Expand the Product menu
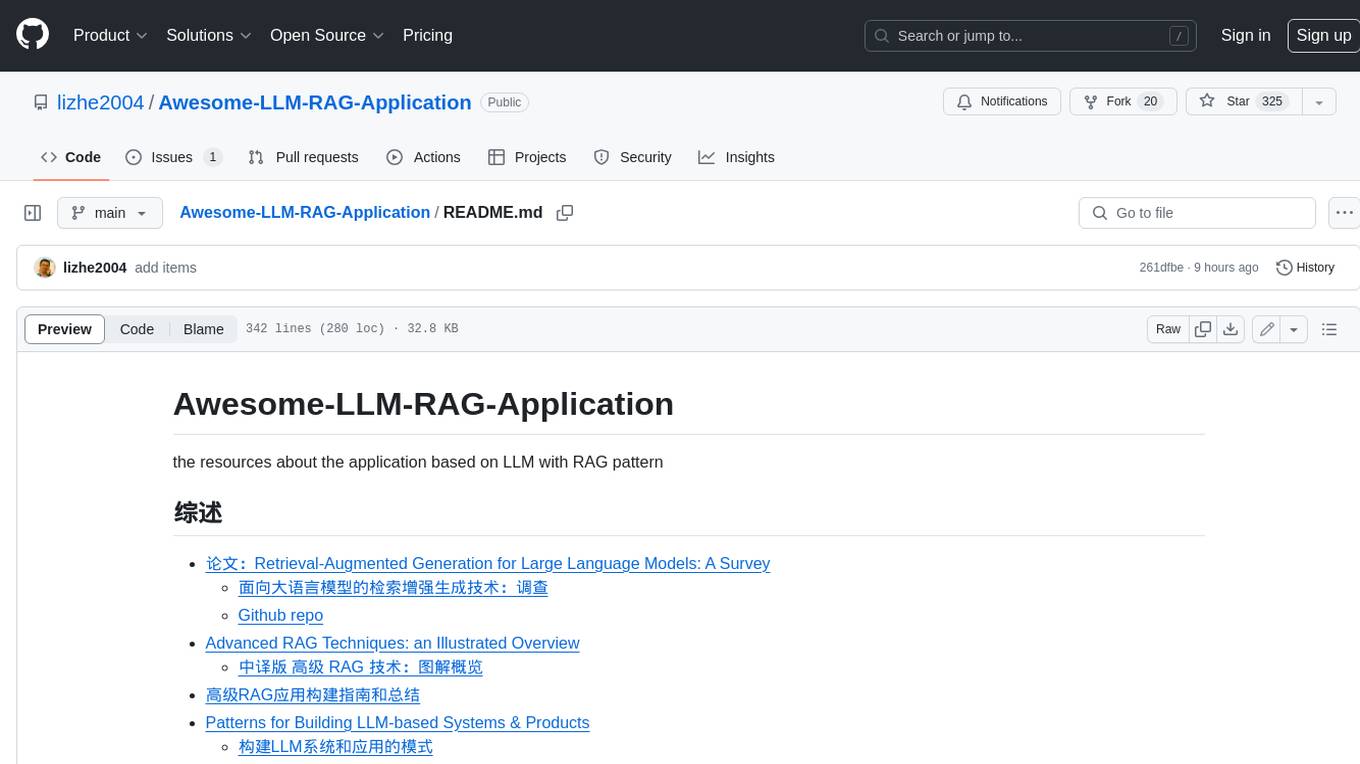The image size is (1360, 764). click(110, 35)
